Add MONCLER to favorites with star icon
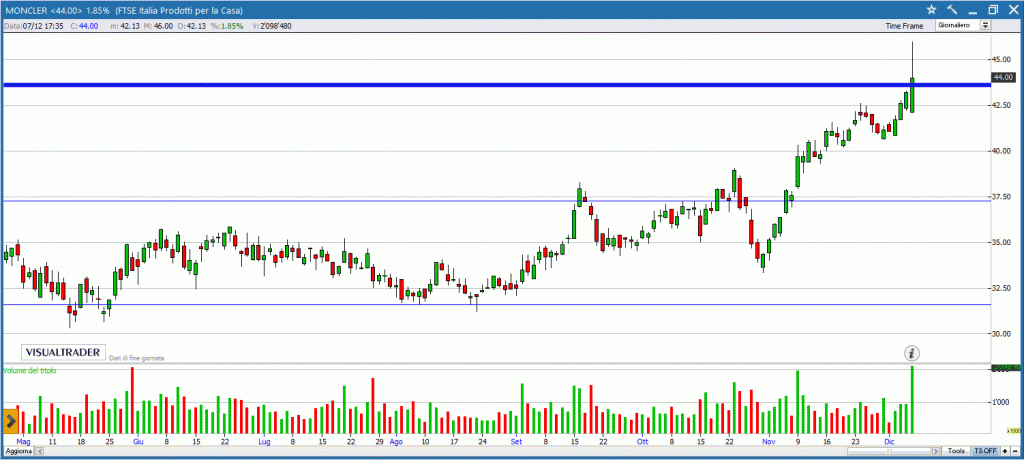 932,9
